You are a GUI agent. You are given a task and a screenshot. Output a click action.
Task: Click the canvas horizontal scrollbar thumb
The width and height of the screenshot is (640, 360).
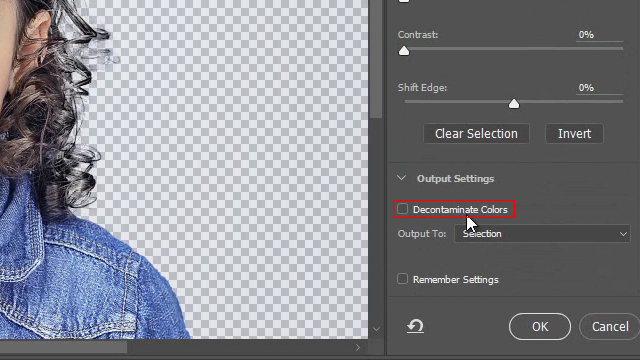click(63, 347)
